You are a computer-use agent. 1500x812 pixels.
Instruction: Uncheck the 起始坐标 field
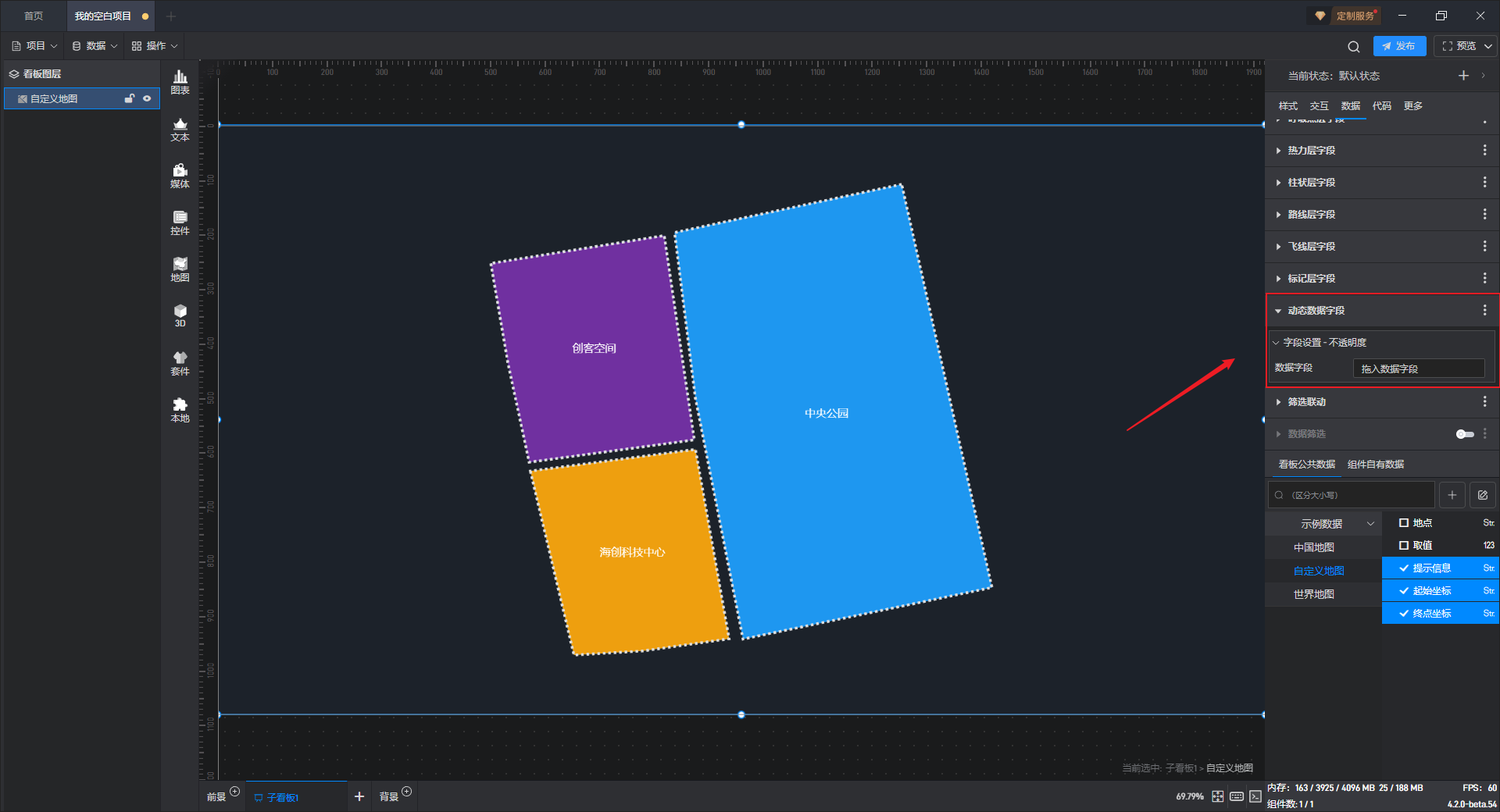[x=1404, y=591]
